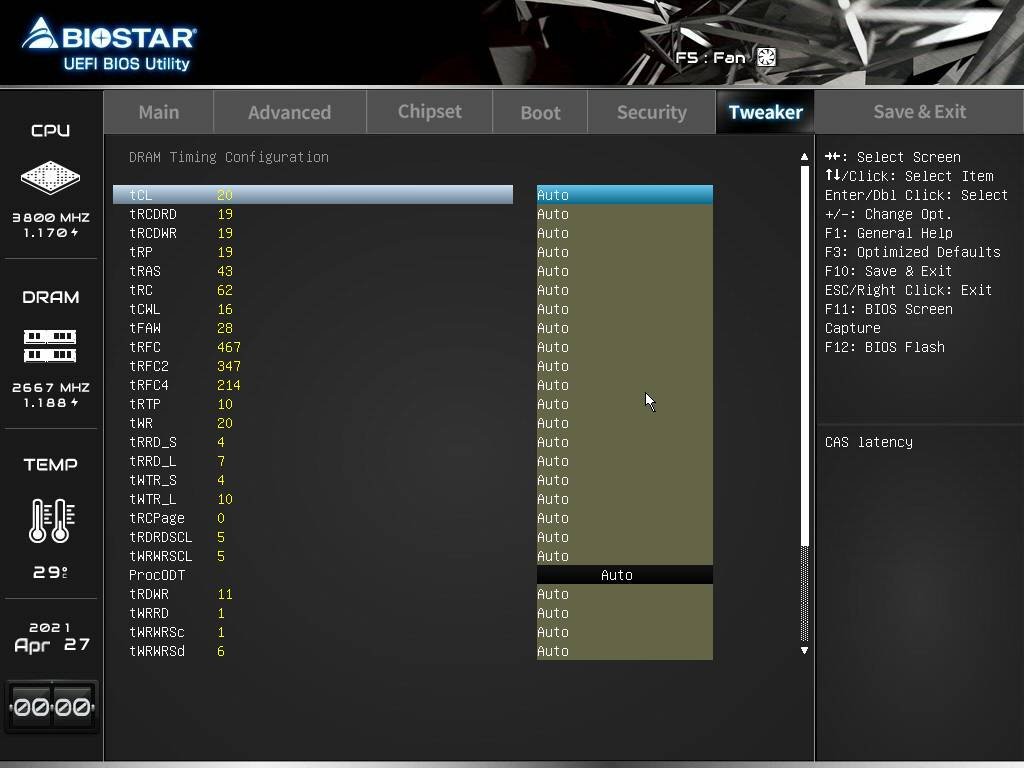The height and width of the screenshot is (768, 1024).
Task: Open the Save & Exit tab
Action: coord(919,112)
